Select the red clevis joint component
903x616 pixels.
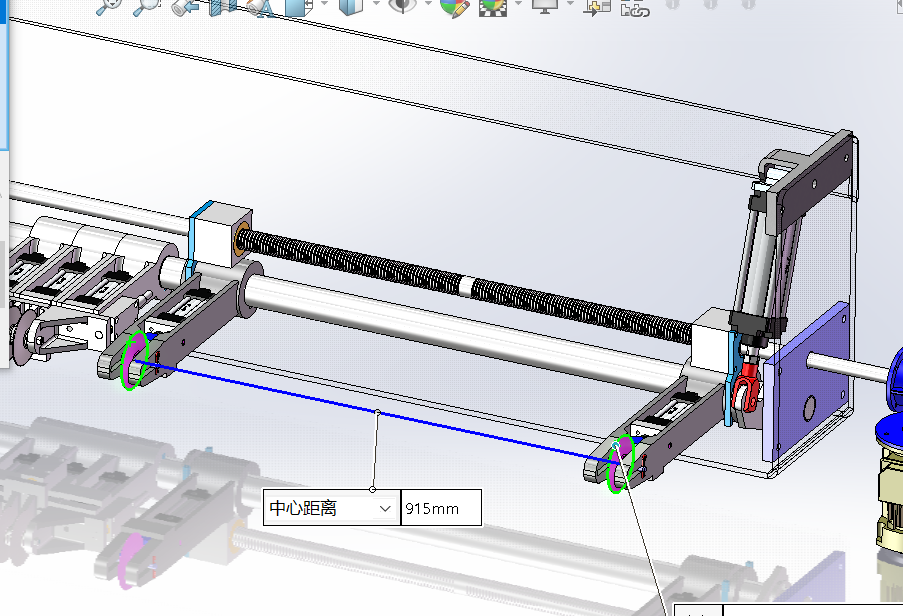click(748, 385)
